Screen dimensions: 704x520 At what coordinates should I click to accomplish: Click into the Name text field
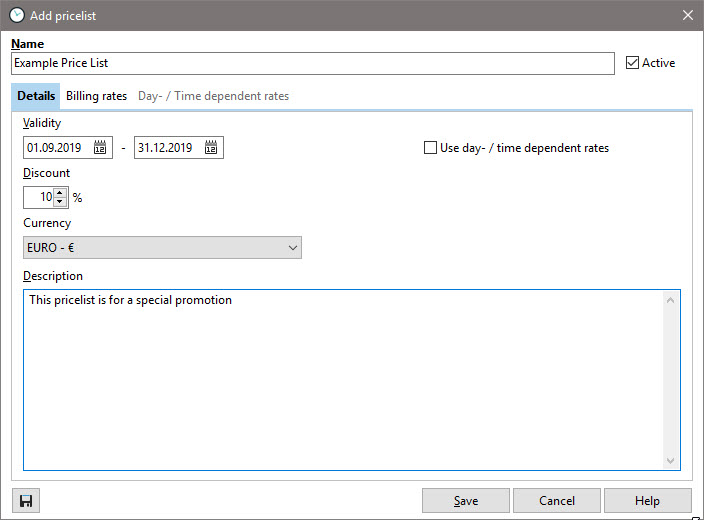pyautogui.click(x=312, y=63)
